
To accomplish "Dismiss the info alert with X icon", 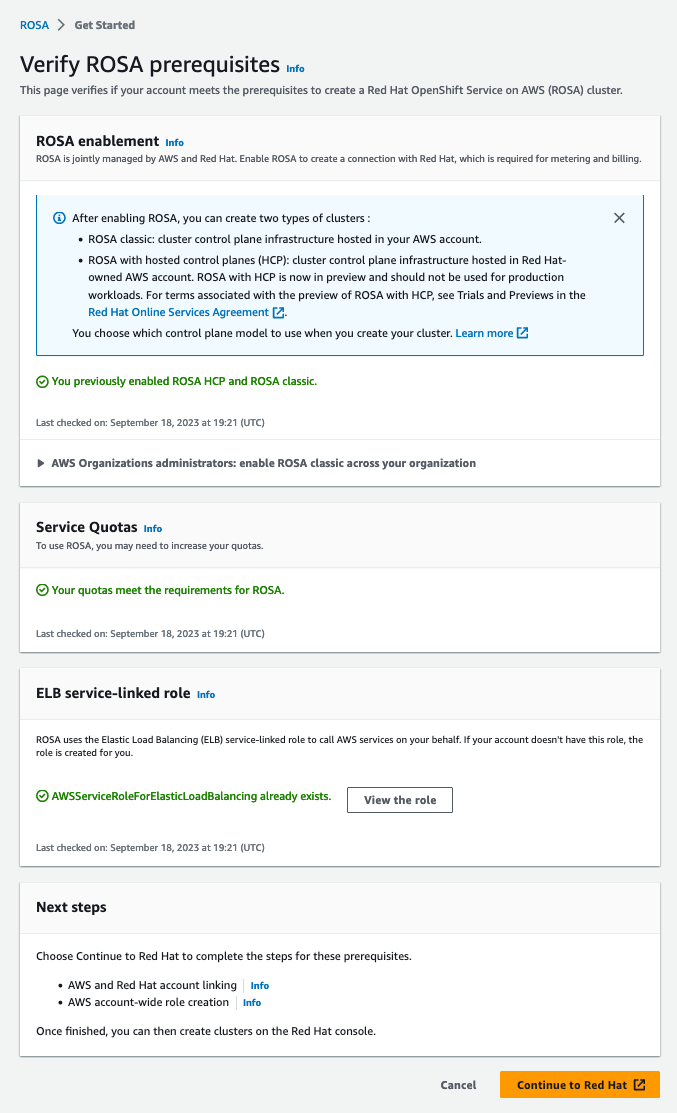I will click(x=619, y=218).
